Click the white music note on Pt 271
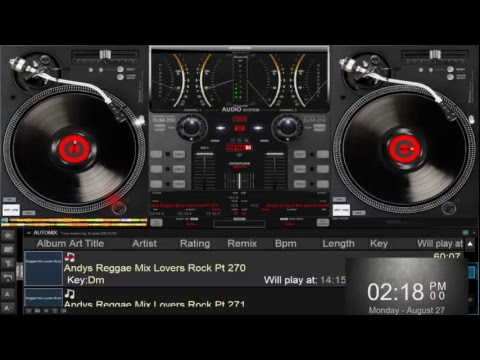The height and width of the screenshot is (360, 480). (70, 294)
